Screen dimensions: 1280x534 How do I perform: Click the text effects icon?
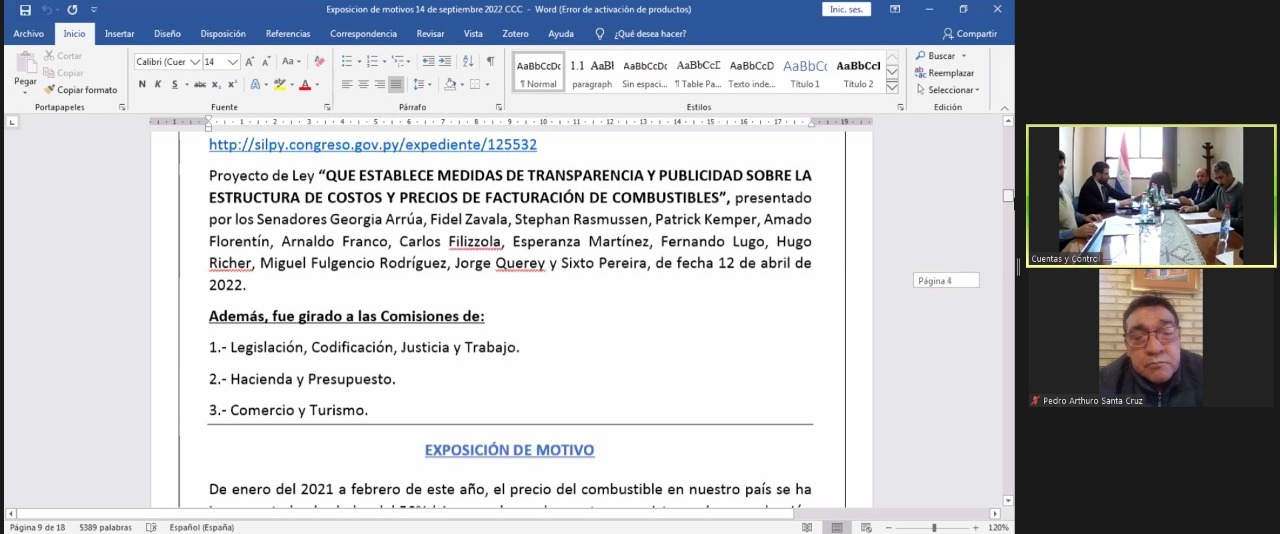[255, 85]
